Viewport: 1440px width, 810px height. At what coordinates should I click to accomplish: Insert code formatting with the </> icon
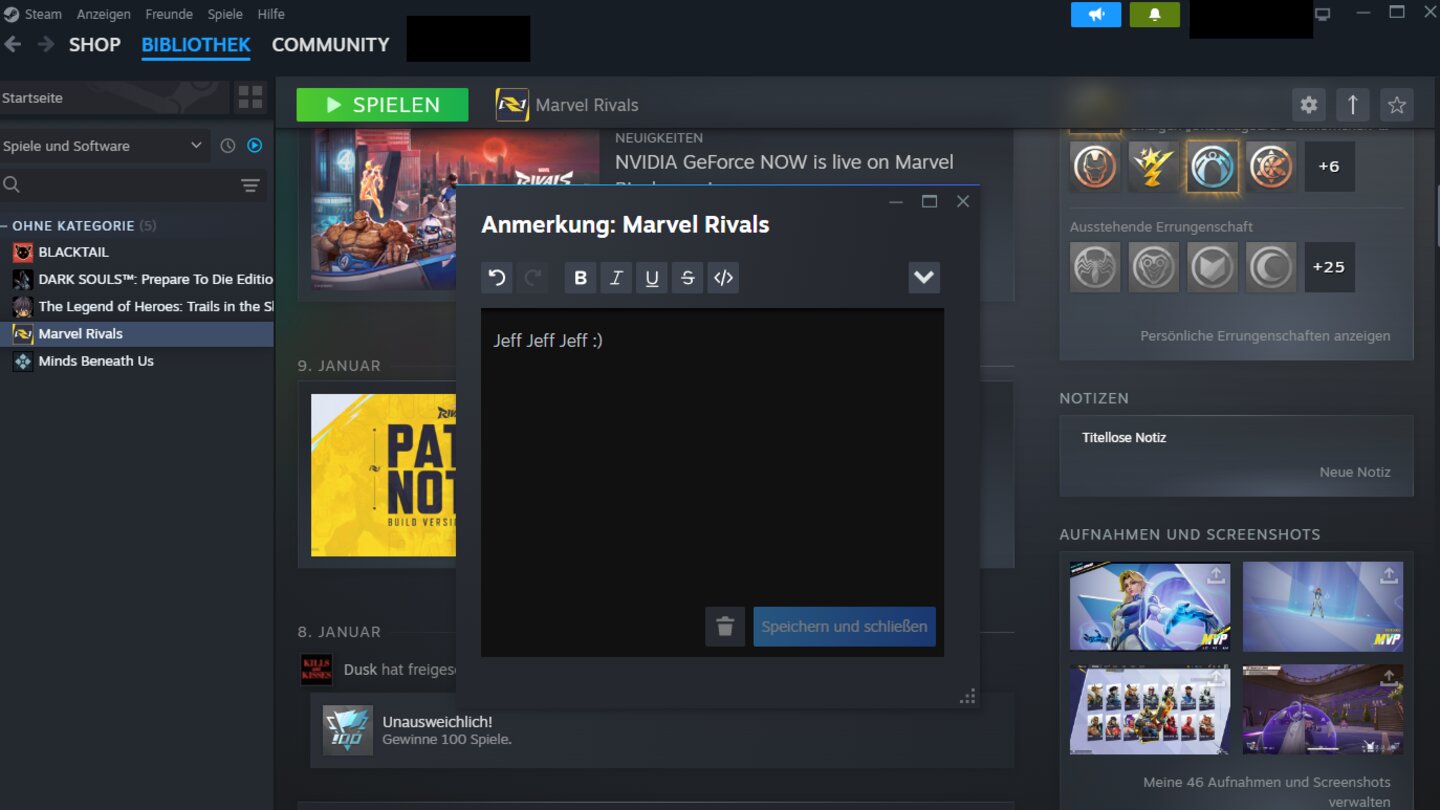click(x=723, y=277)
